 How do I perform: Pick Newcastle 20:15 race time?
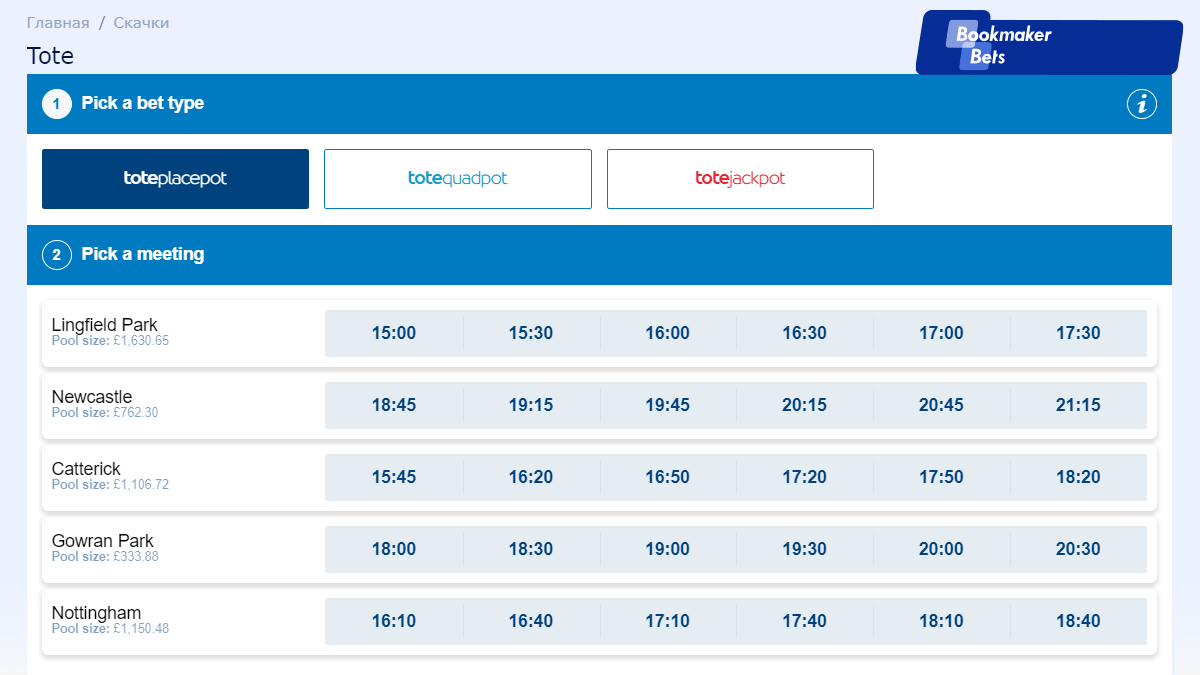[804, 405]
